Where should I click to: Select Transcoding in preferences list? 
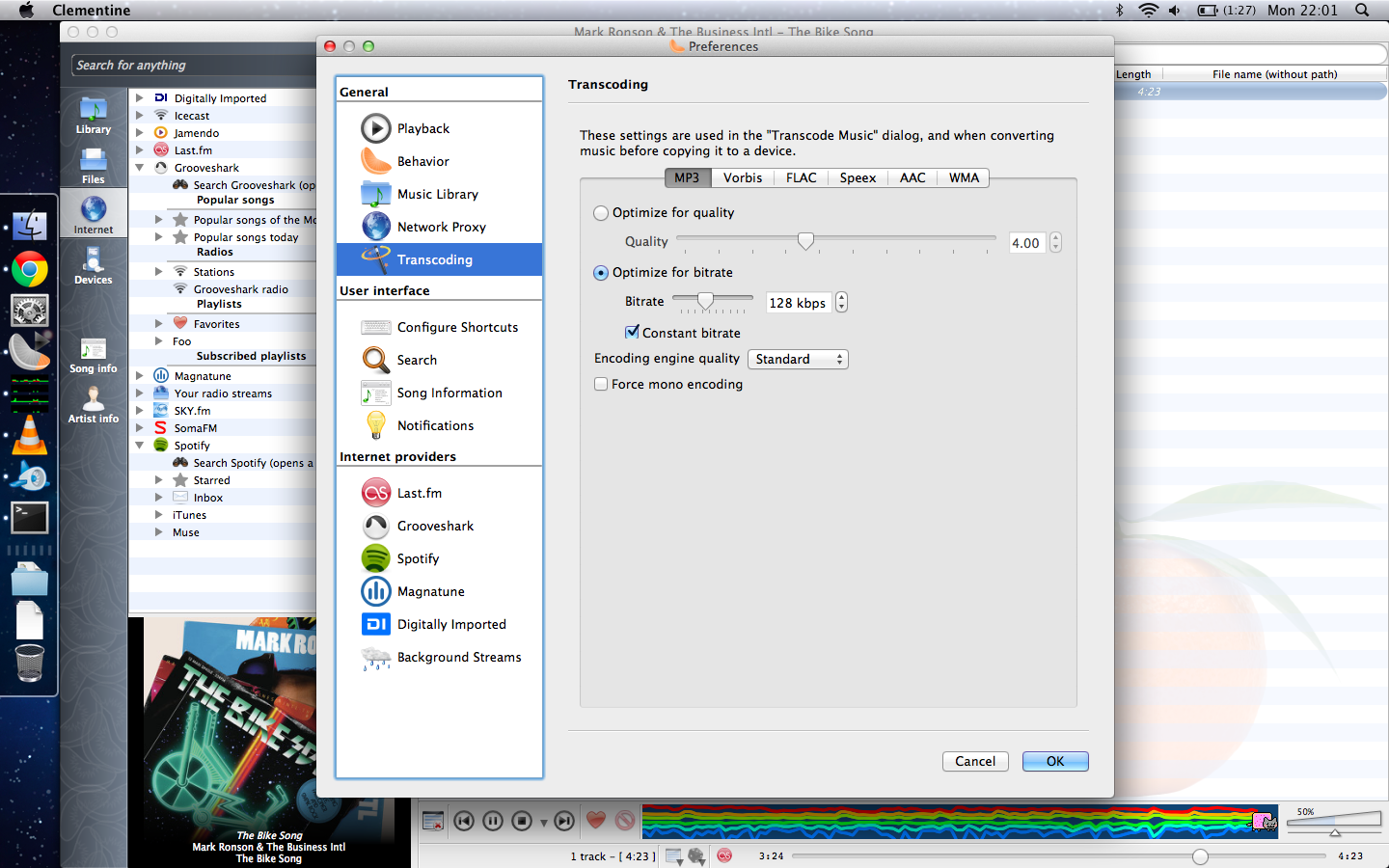click(439, 259)
